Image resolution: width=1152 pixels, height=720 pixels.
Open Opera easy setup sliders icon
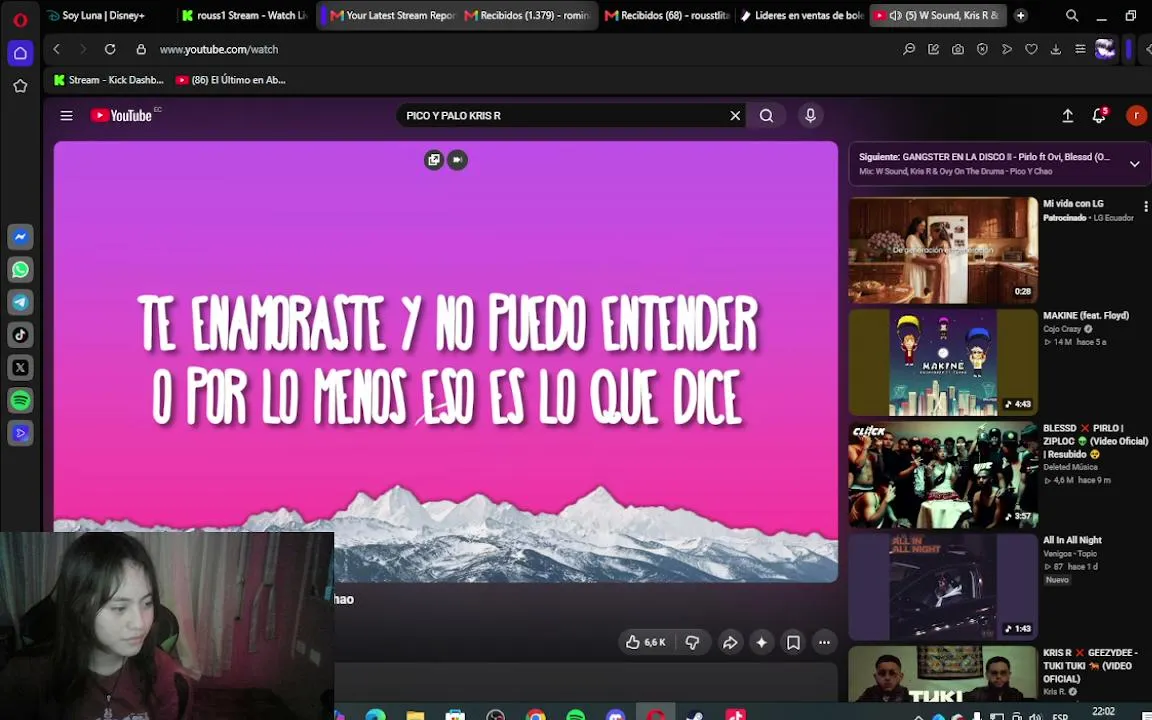(x=1080, y=49)
